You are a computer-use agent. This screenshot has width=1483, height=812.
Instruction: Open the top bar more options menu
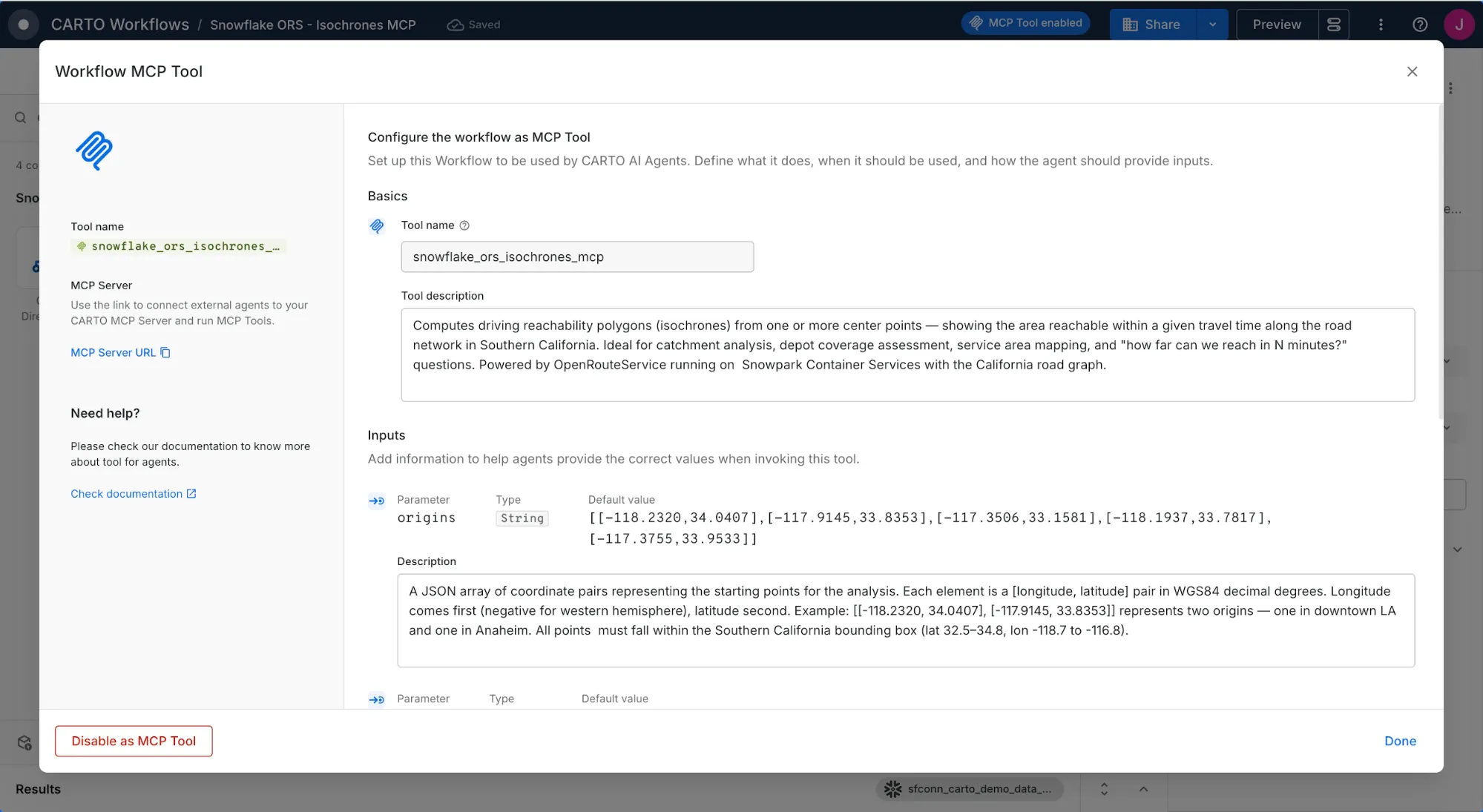(1381, 24)
